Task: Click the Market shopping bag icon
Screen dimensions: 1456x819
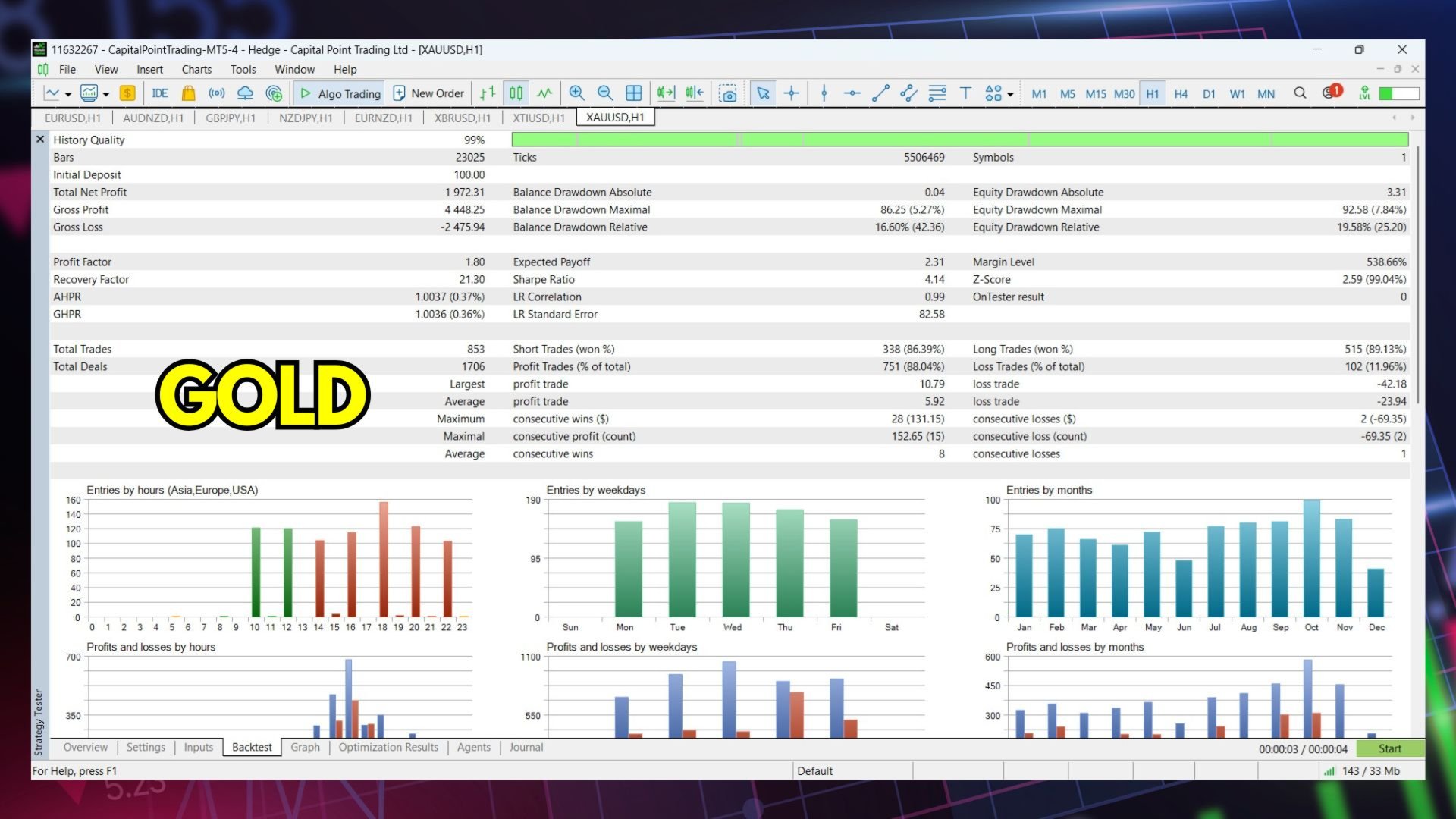Action: click(188, 93)
